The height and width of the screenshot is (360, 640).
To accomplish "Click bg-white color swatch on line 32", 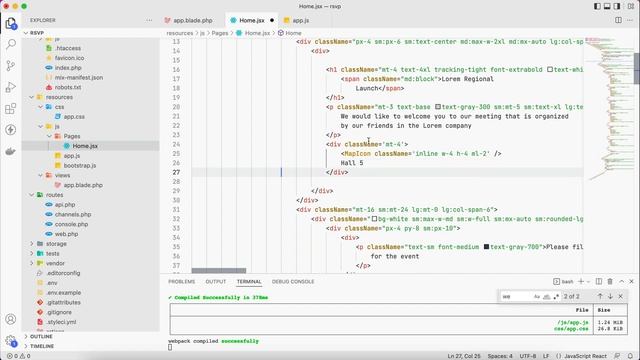I will pos(374,219).
